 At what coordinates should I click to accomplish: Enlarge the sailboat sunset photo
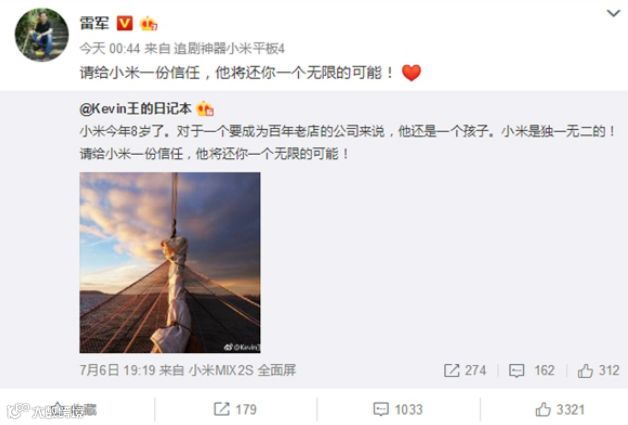[170, 262]
